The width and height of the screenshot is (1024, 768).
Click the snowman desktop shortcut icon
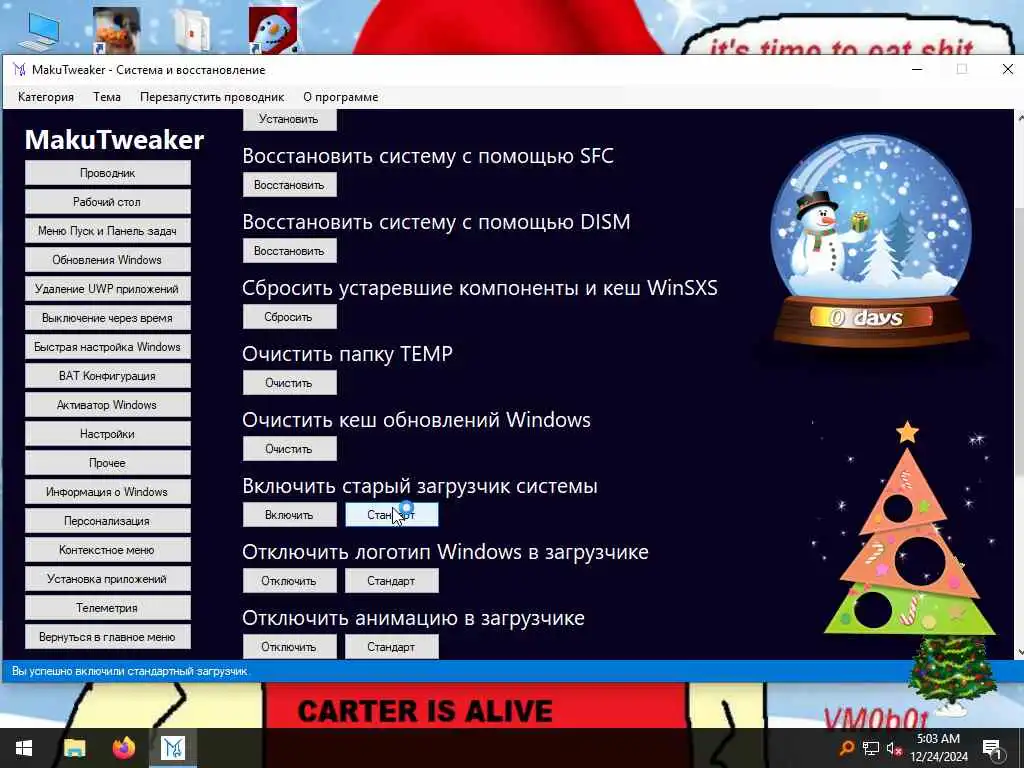pos(273,30)
